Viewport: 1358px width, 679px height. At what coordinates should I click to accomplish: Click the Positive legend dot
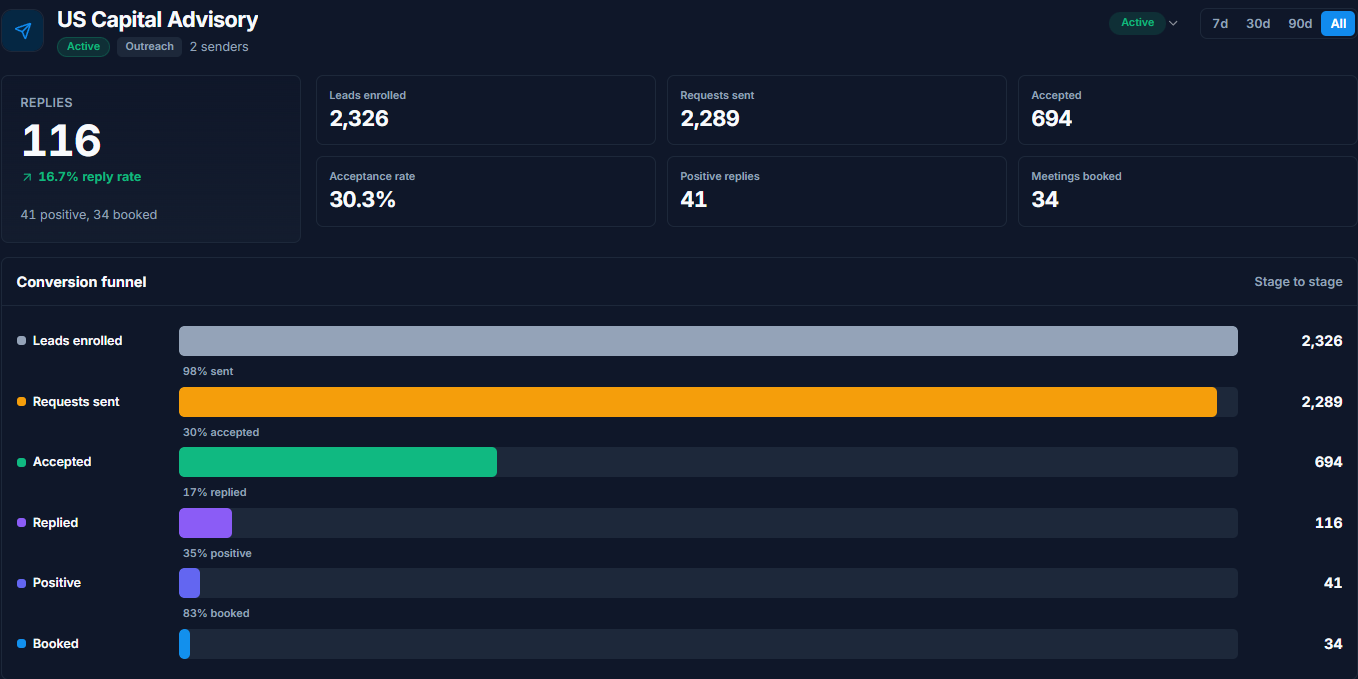pos(22,583)
